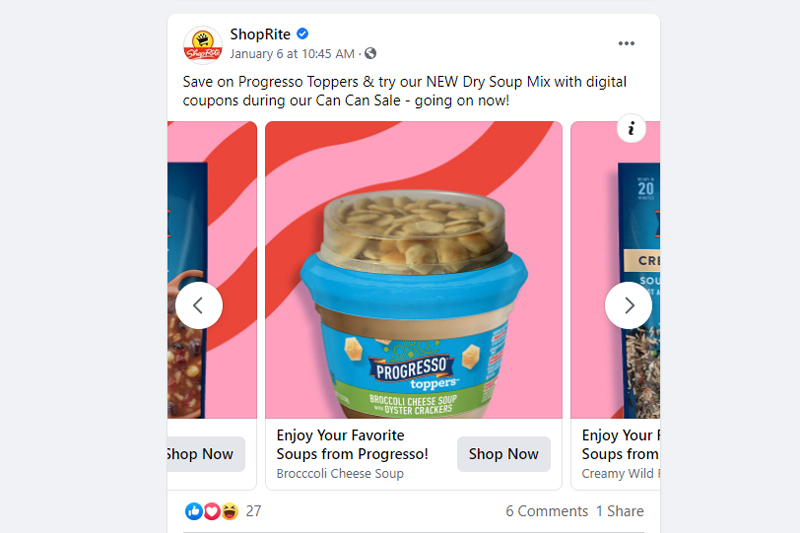Image resolution: width=800 pixels, height=533 pixels.
Task: Open the three-dot post options menu
Action: click(627, 43)
